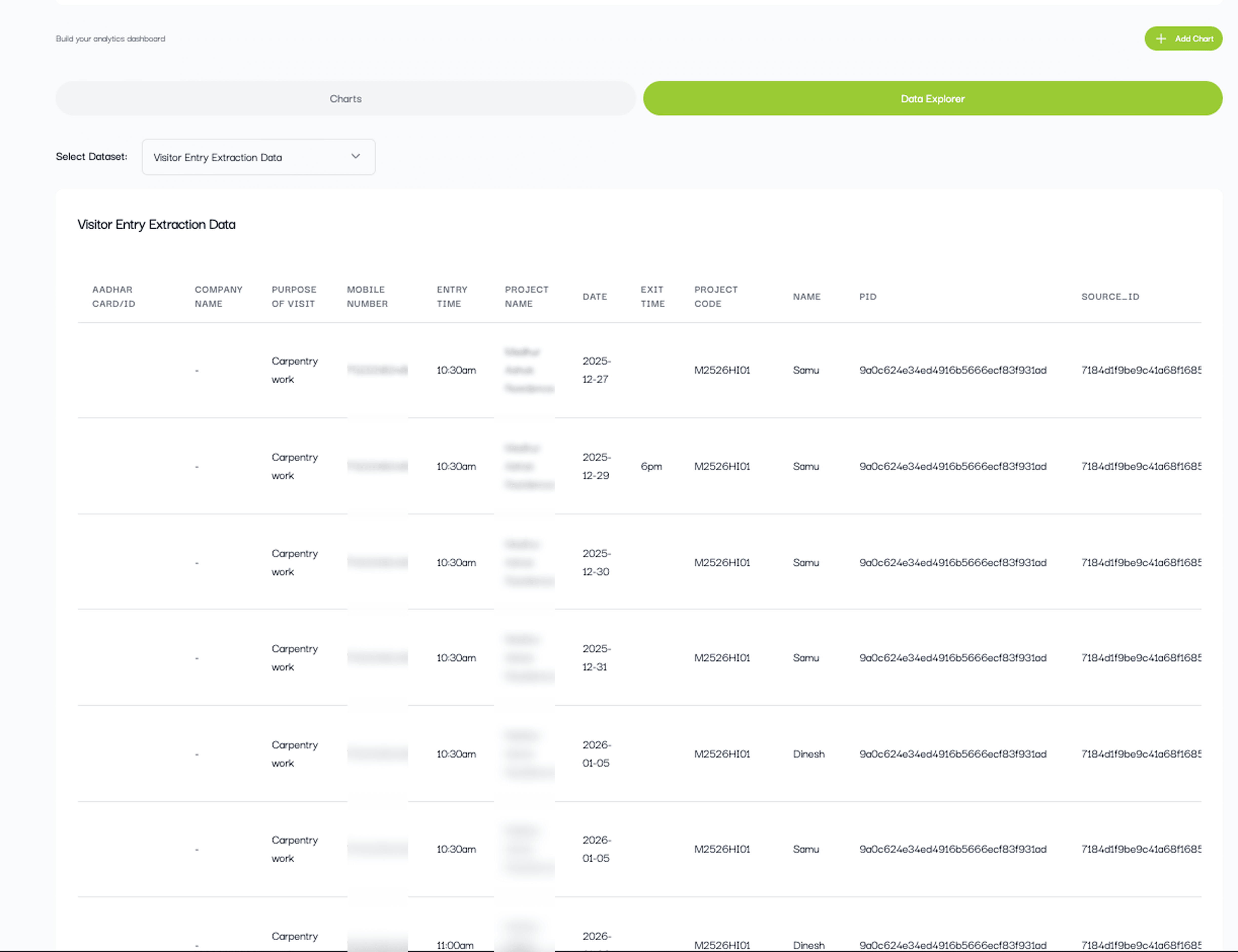Click the 2025-12-31 date cell
This screenshot has width=1238, height=952.
point(596,657)
